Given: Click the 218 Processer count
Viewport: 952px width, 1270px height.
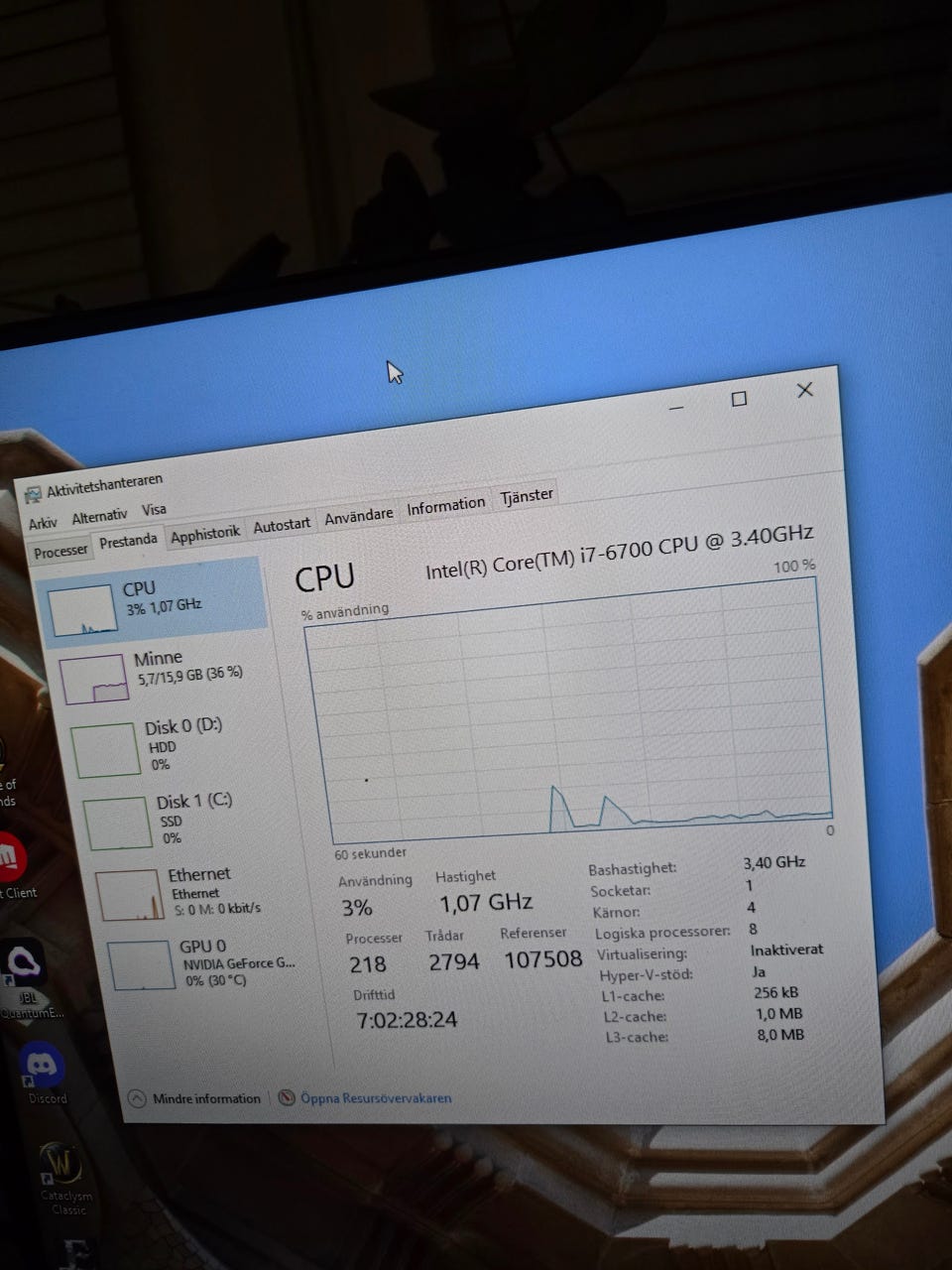Looking at the screenshot, I should pos(368,964).
